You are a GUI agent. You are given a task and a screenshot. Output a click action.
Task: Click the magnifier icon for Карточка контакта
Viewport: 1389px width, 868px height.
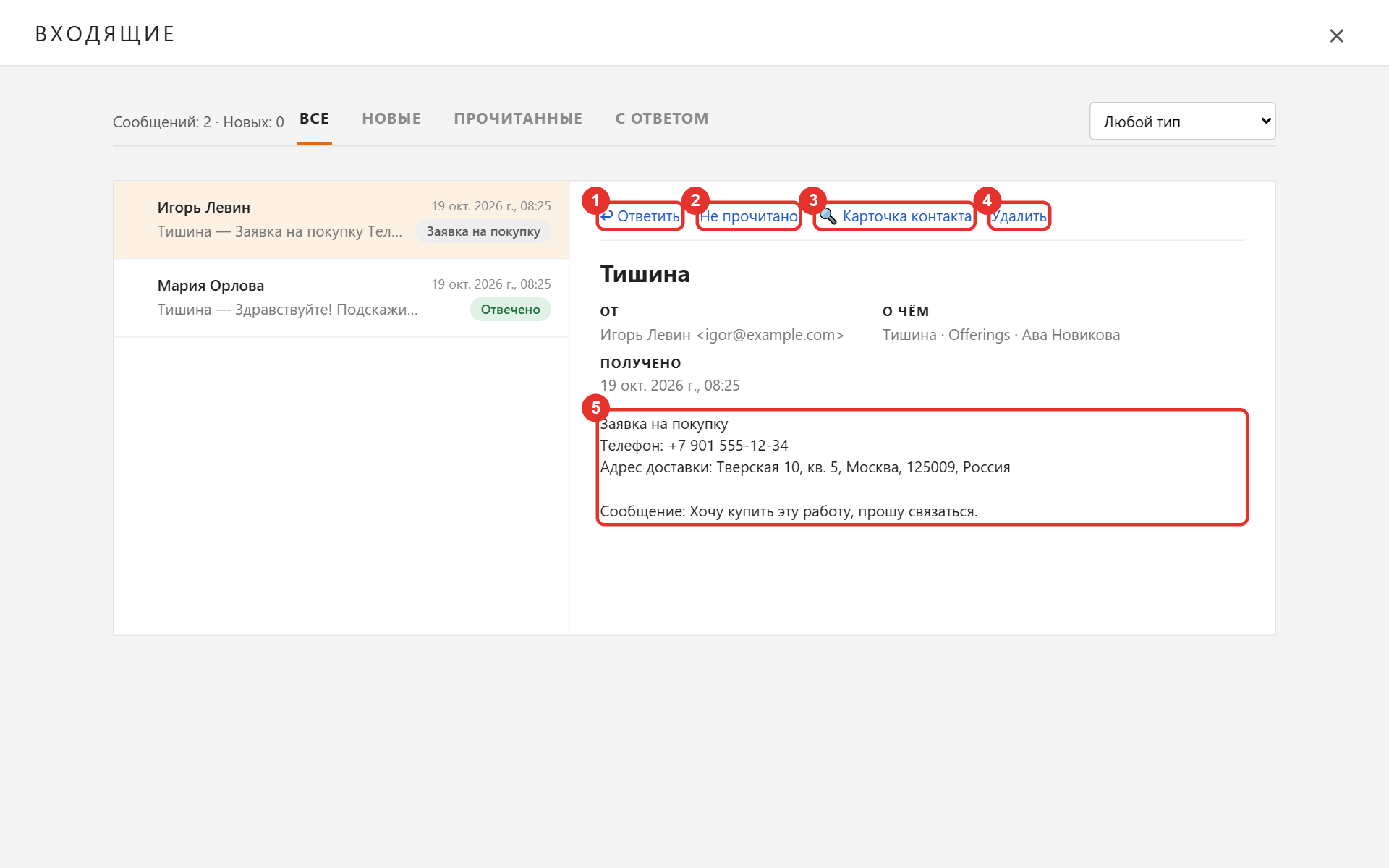(x=828, y=216)
